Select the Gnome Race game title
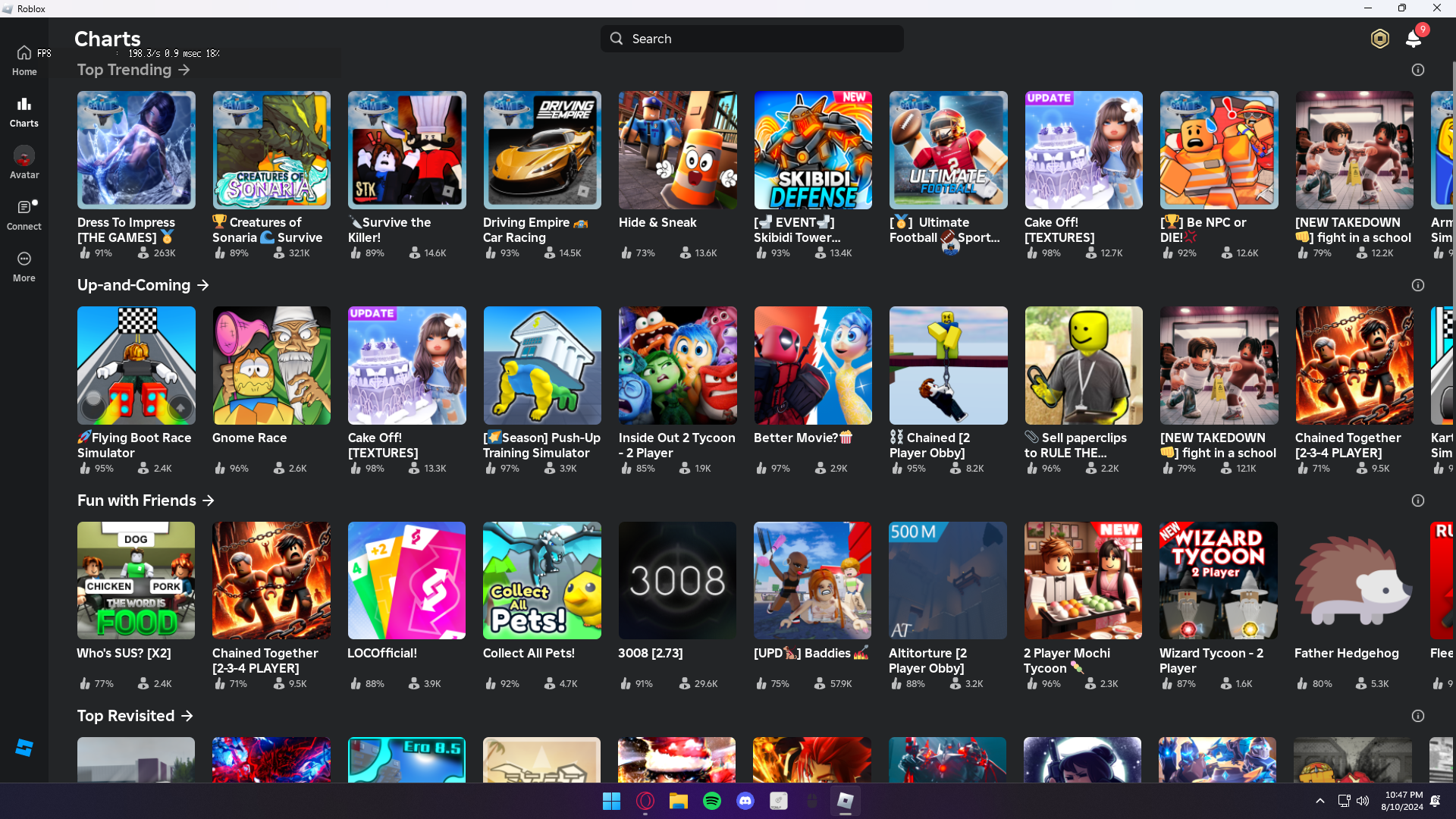1456x819 pixels. (x=249, y=438)
